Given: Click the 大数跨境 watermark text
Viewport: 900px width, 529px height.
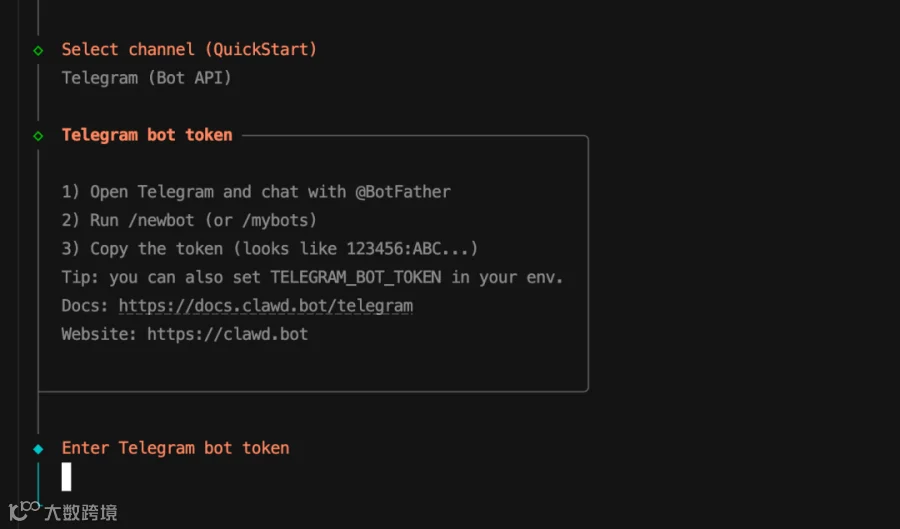Looking at the screenshot, I should tap(81, 512).
